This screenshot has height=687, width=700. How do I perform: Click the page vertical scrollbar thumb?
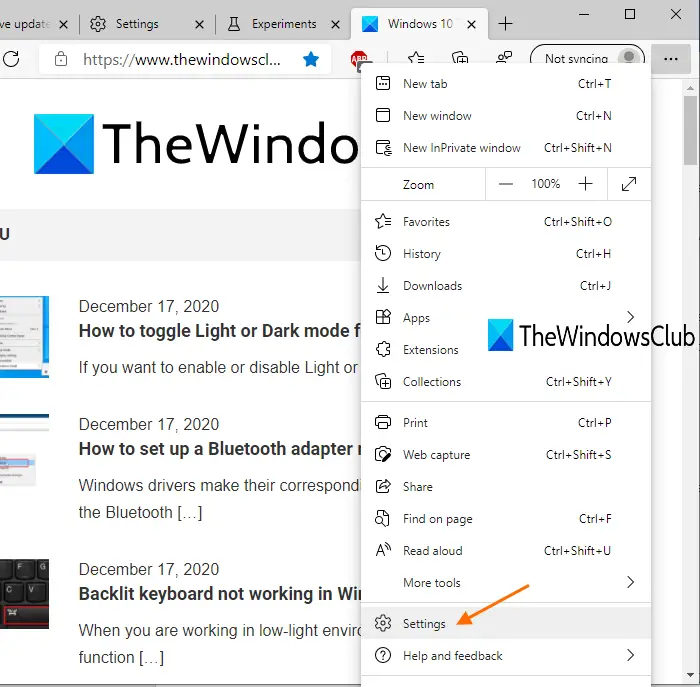pos(691,130)
